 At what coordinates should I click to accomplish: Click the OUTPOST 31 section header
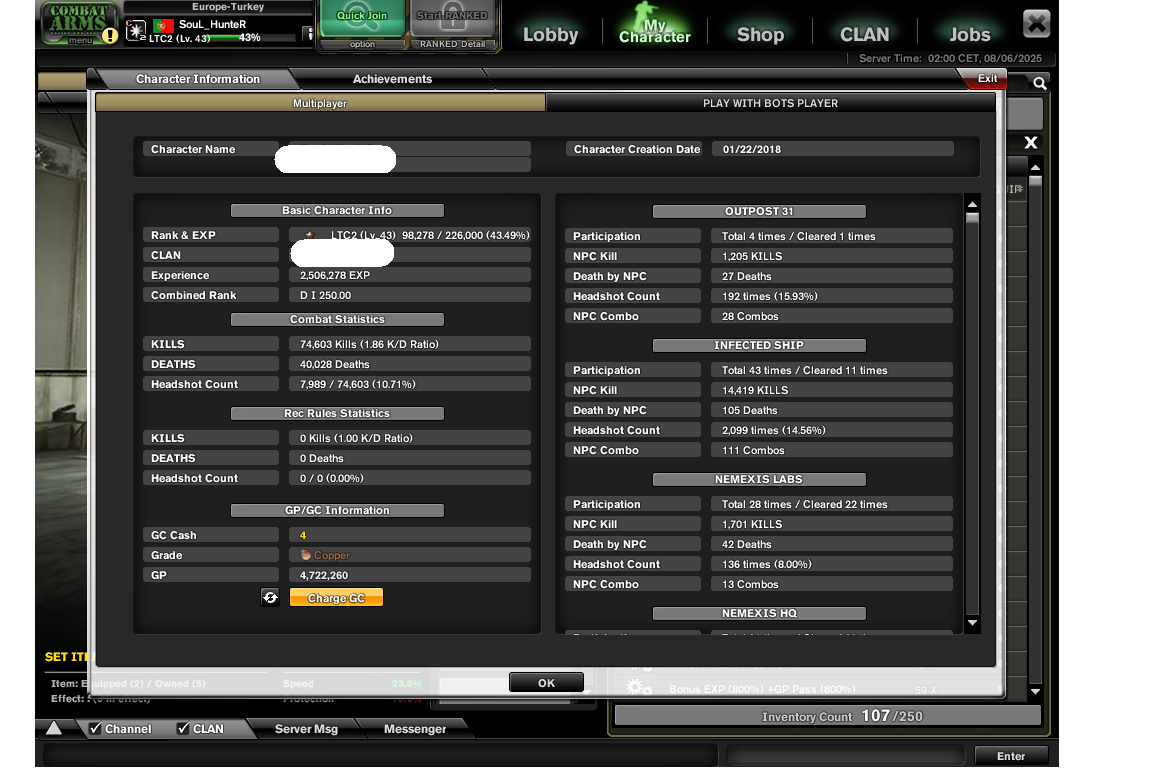point(759,211)
